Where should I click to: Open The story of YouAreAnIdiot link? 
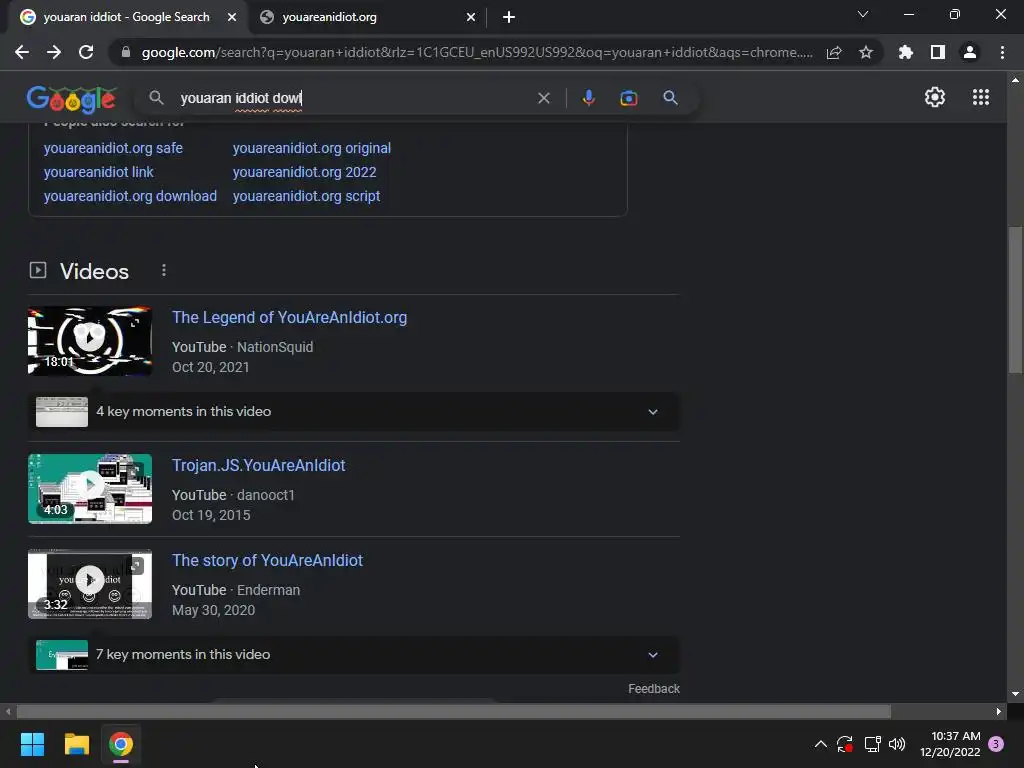pyautogui.click(x=267, y=560)
